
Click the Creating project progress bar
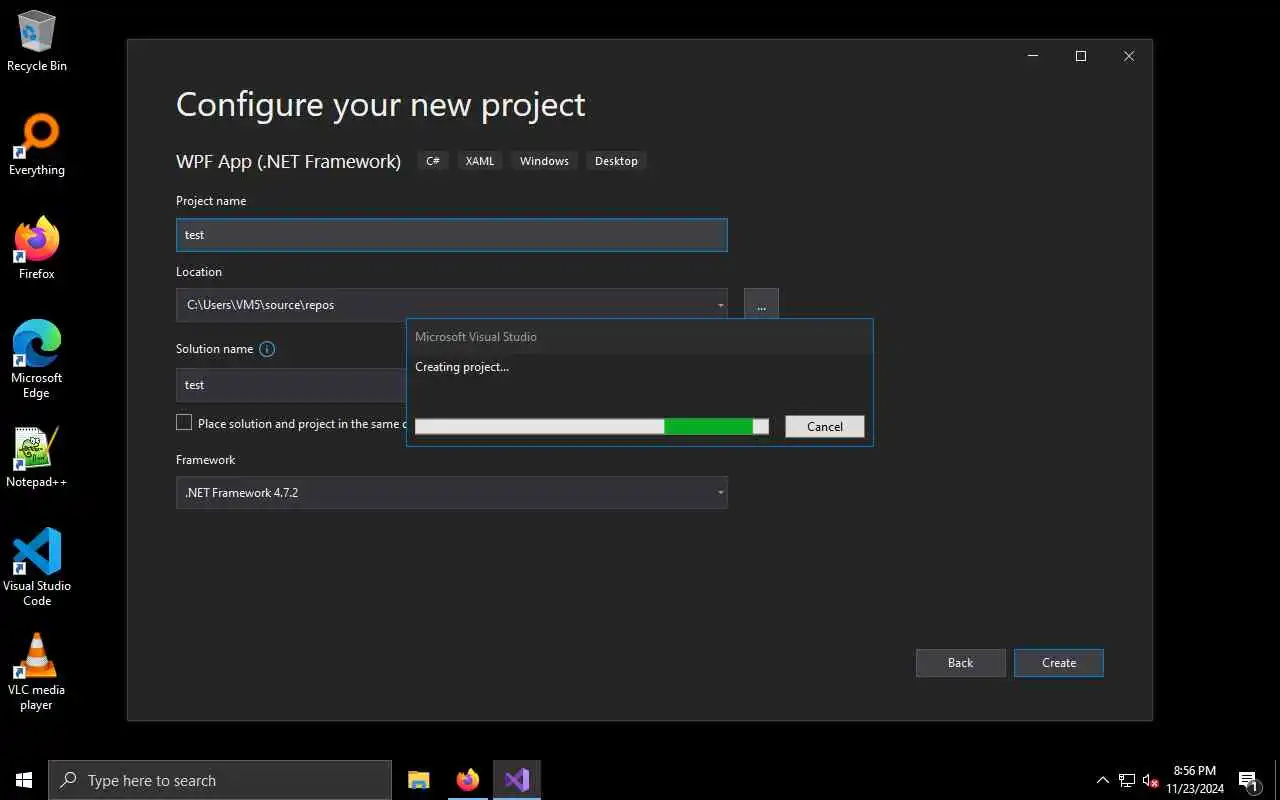pos(592,426)
